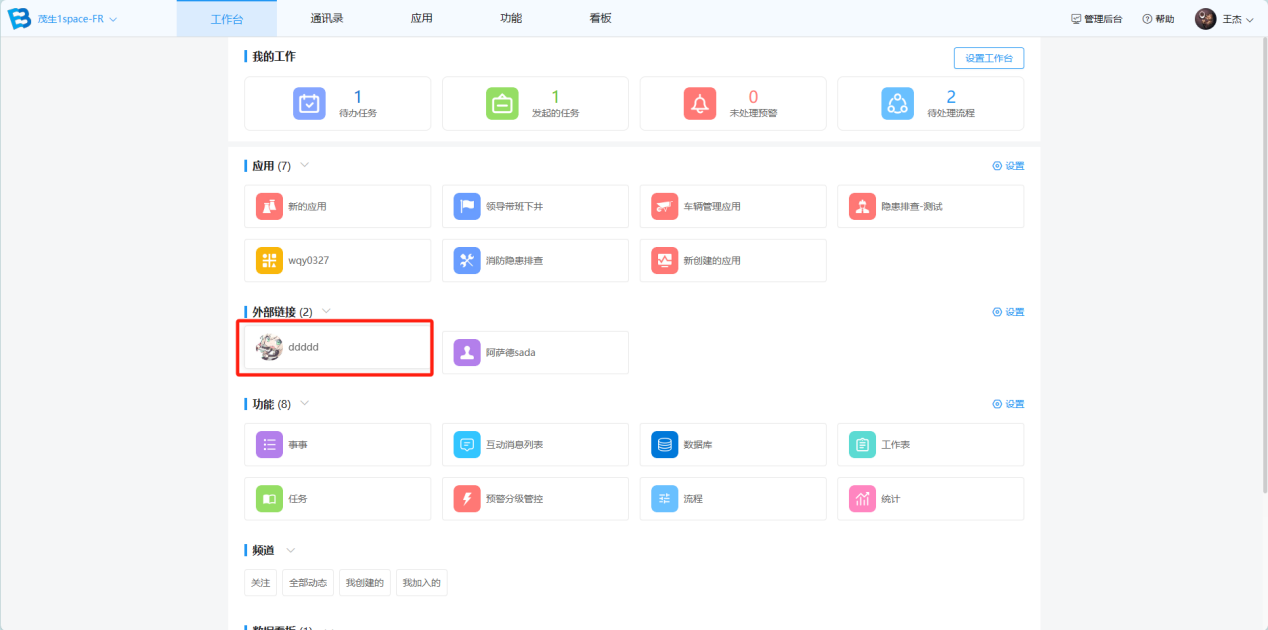Expand the 茂生1space-FR workspace dropdown

(x=112, y=19)
